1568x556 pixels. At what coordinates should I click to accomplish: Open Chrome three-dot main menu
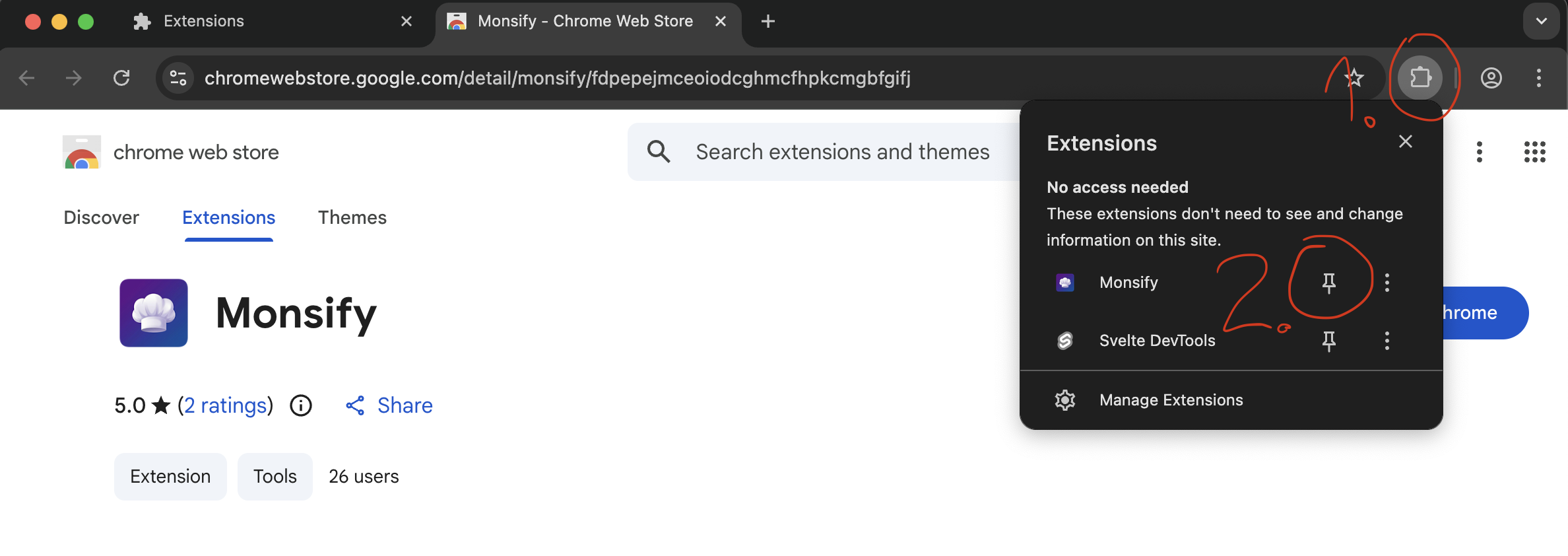click(x=1539, y=78)
